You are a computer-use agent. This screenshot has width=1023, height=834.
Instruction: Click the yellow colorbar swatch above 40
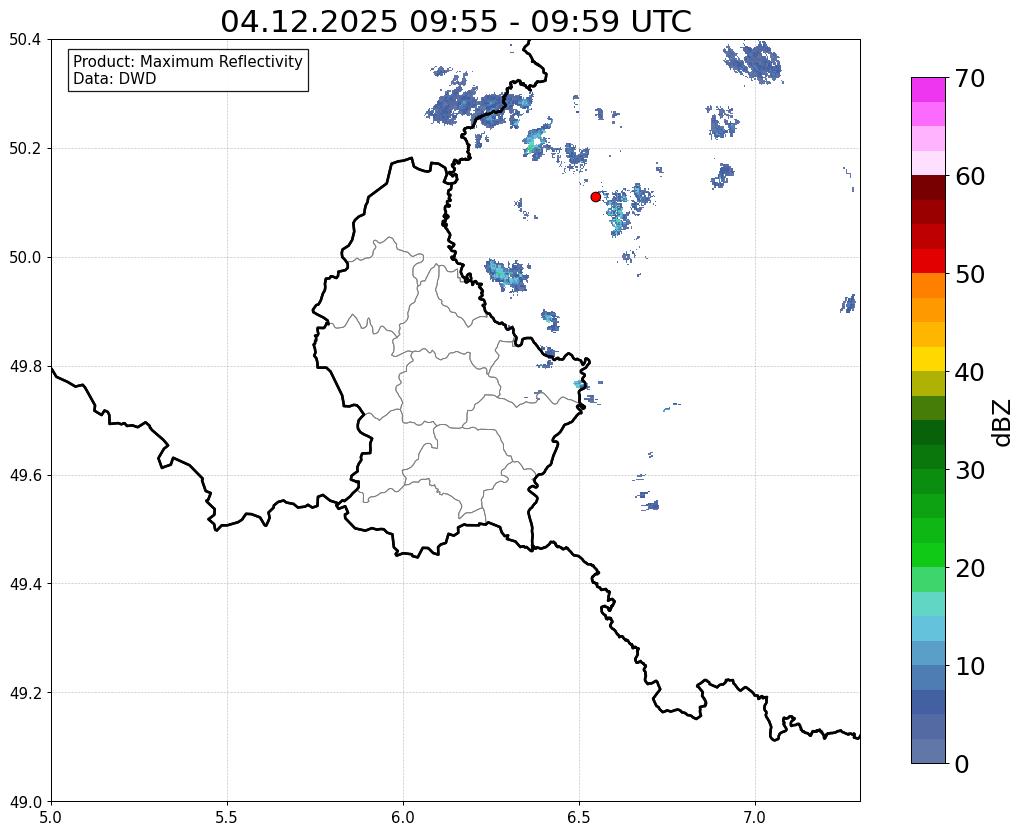click(928, 359)
